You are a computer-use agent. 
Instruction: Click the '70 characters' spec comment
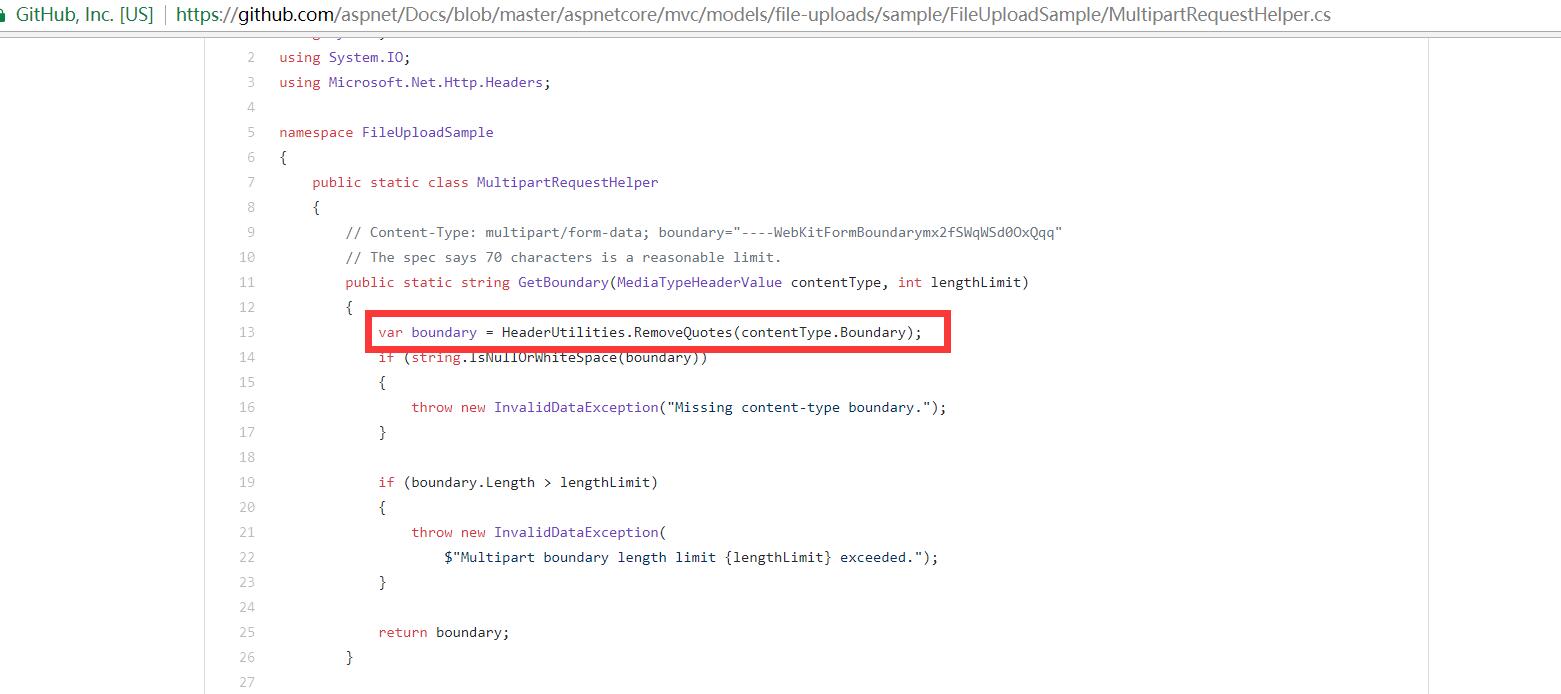coord(563,257)
